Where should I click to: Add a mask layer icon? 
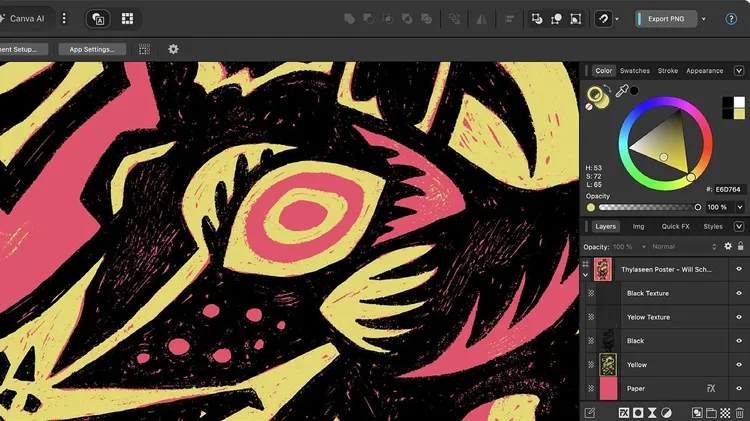[637, 412]
